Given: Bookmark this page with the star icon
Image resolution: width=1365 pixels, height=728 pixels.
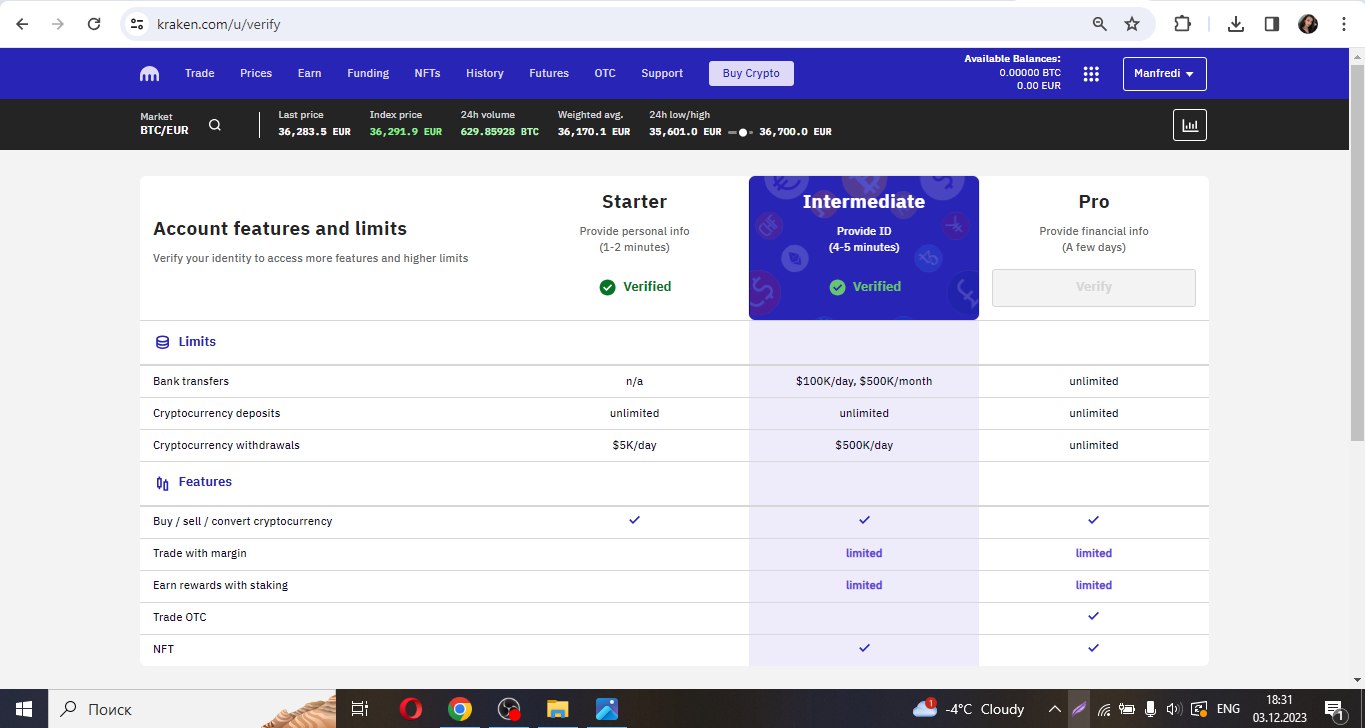Looking at the screenshot, I should pos(1132,24).
